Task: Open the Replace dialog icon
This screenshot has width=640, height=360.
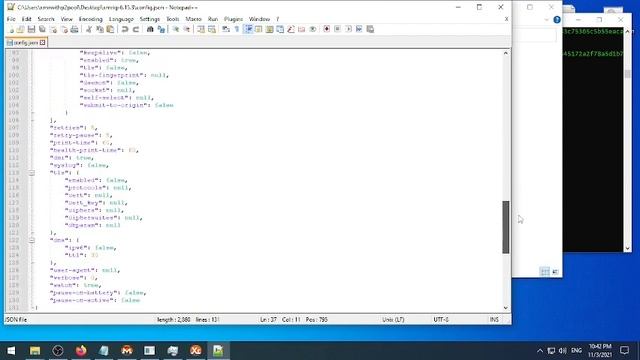Action: (x=161, y=29)
